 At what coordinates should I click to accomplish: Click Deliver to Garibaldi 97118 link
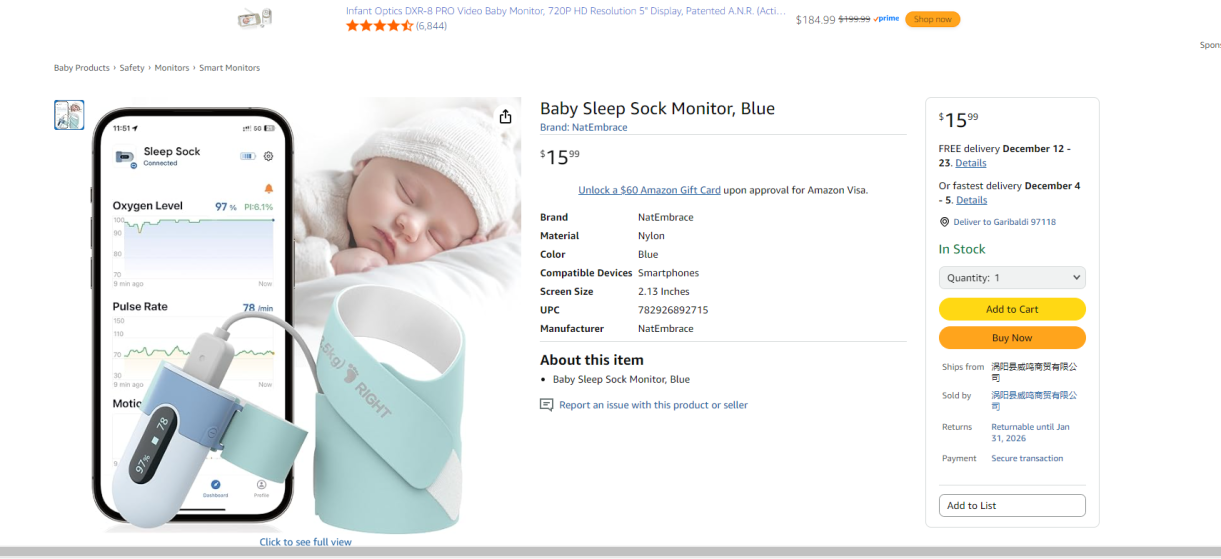(1004, 222)
